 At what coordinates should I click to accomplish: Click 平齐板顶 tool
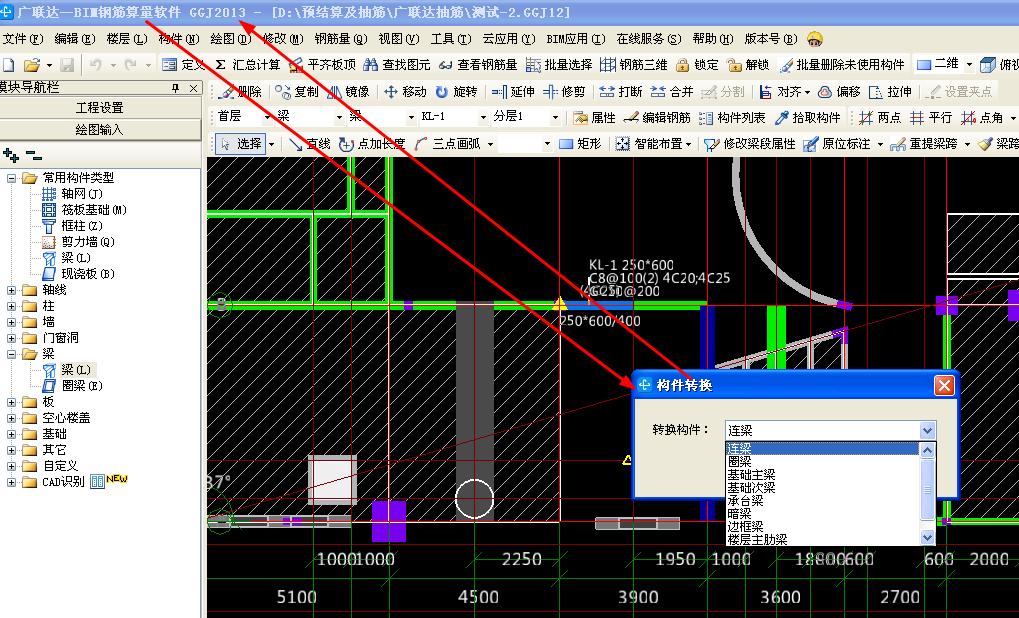tap(322, 64)
